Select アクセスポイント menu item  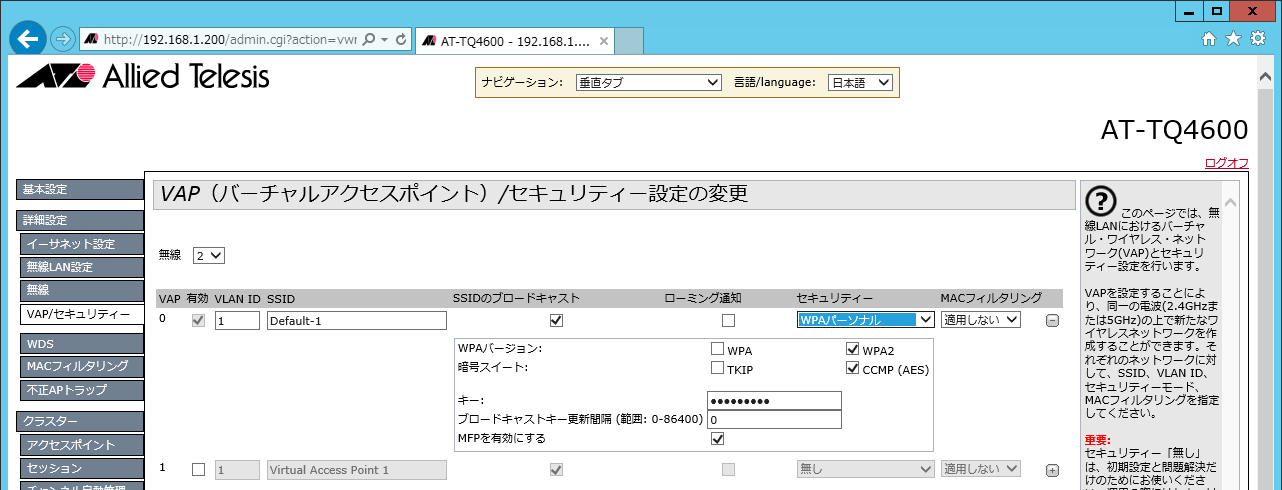click(x=82, y=445)
